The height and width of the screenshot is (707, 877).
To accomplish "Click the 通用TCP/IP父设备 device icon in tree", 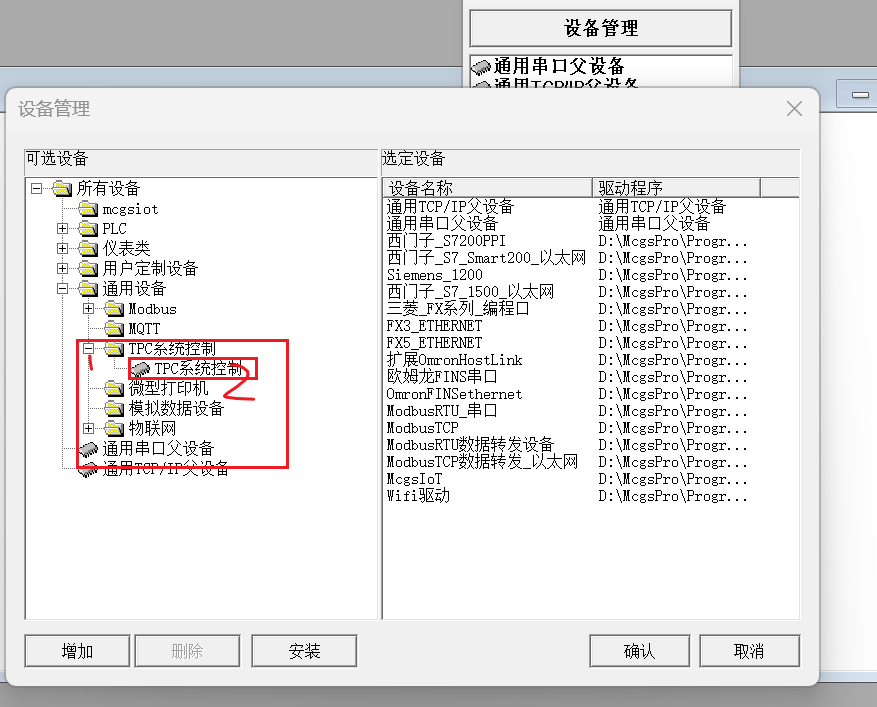I will pyautogui.click(x=89, y=469).
